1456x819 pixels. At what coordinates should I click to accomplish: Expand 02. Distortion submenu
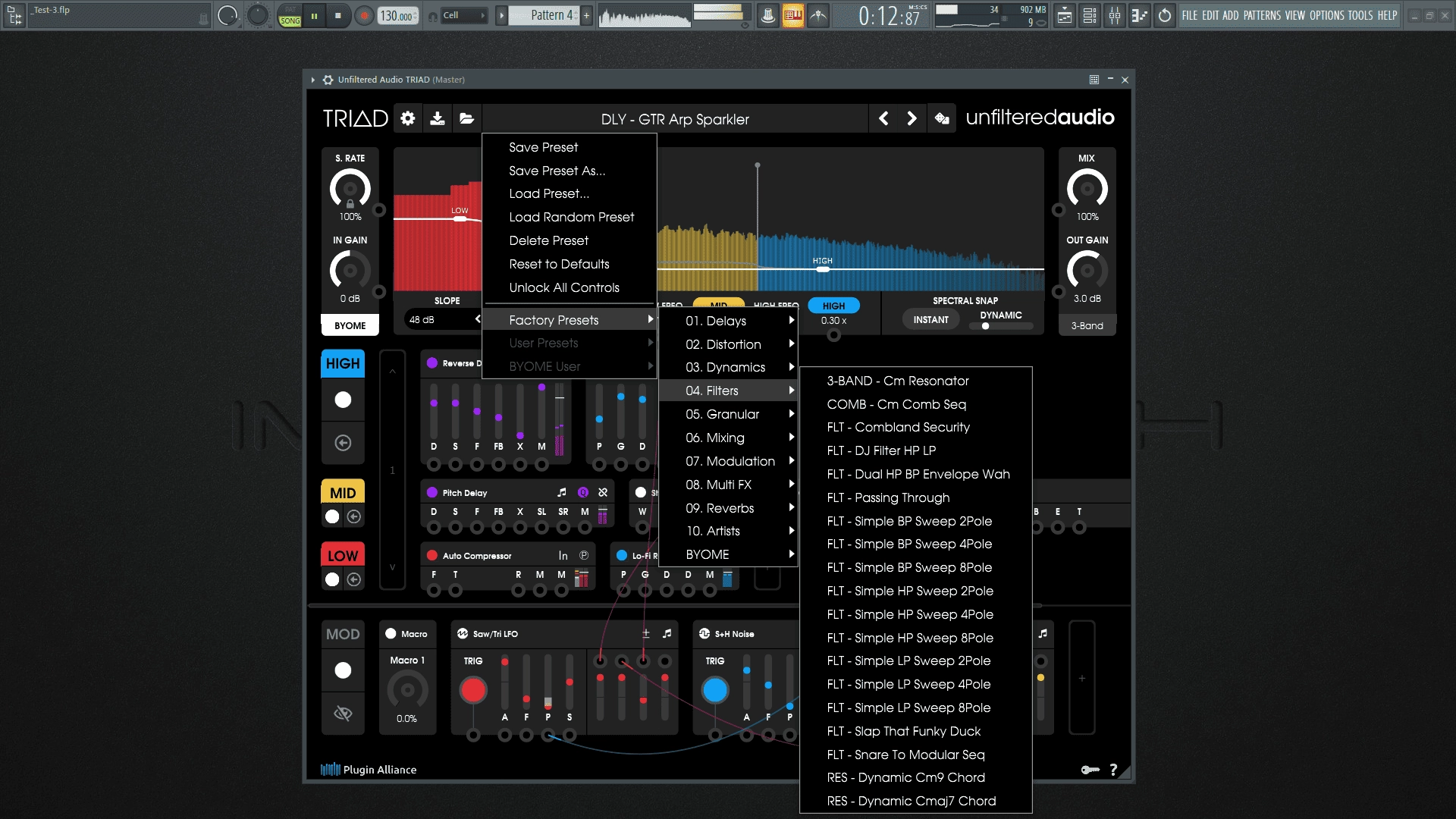click(728, 344)
